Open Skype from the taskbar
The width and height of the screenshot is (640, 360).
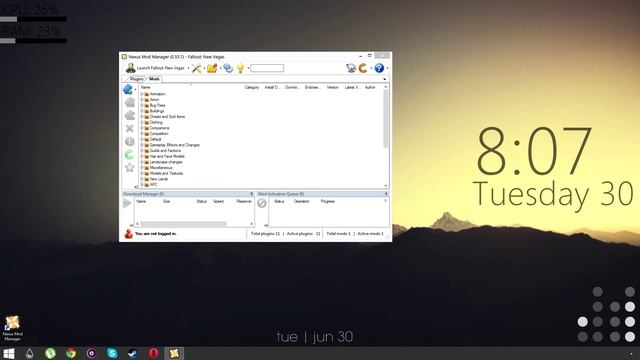pyautogui.click(x=112, y=353)
